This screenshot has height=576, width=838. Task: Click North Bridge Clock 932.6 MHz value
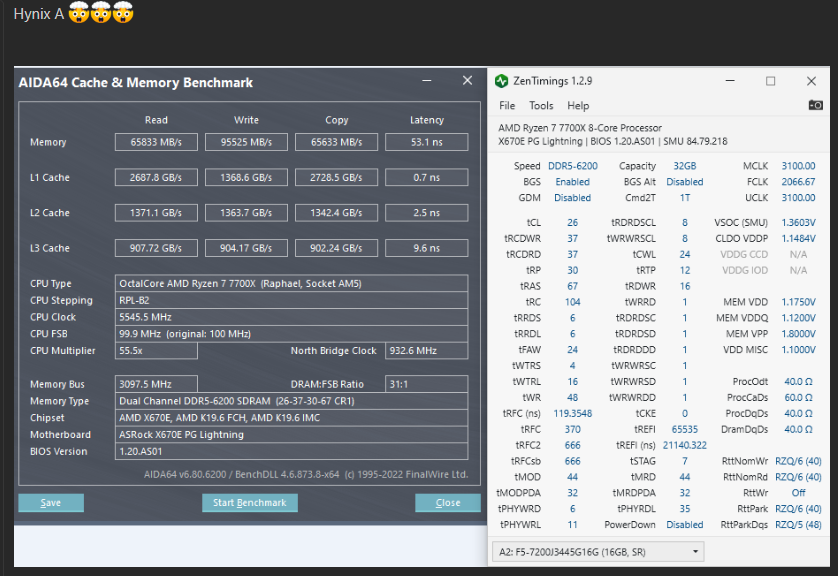(426, 351)
